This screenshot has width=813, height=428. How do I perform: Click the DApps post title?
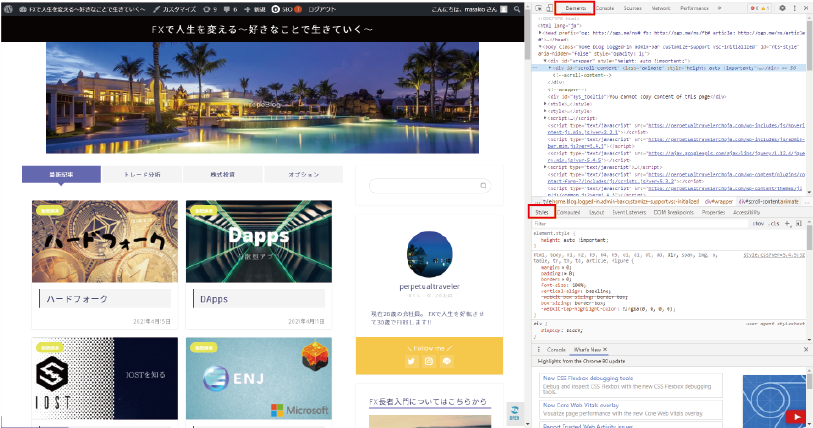click(x=214, y=299)
